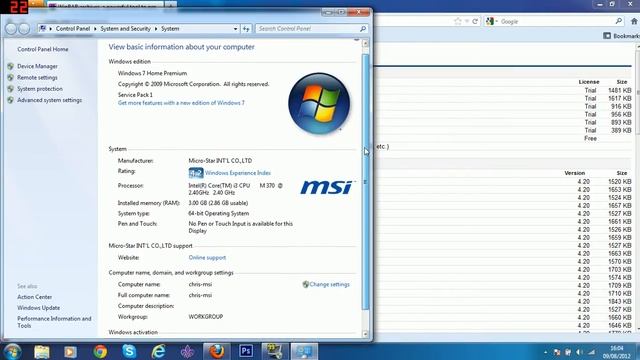
Task: Click the screen recorder taskbar icon
Action: [275, 351]
